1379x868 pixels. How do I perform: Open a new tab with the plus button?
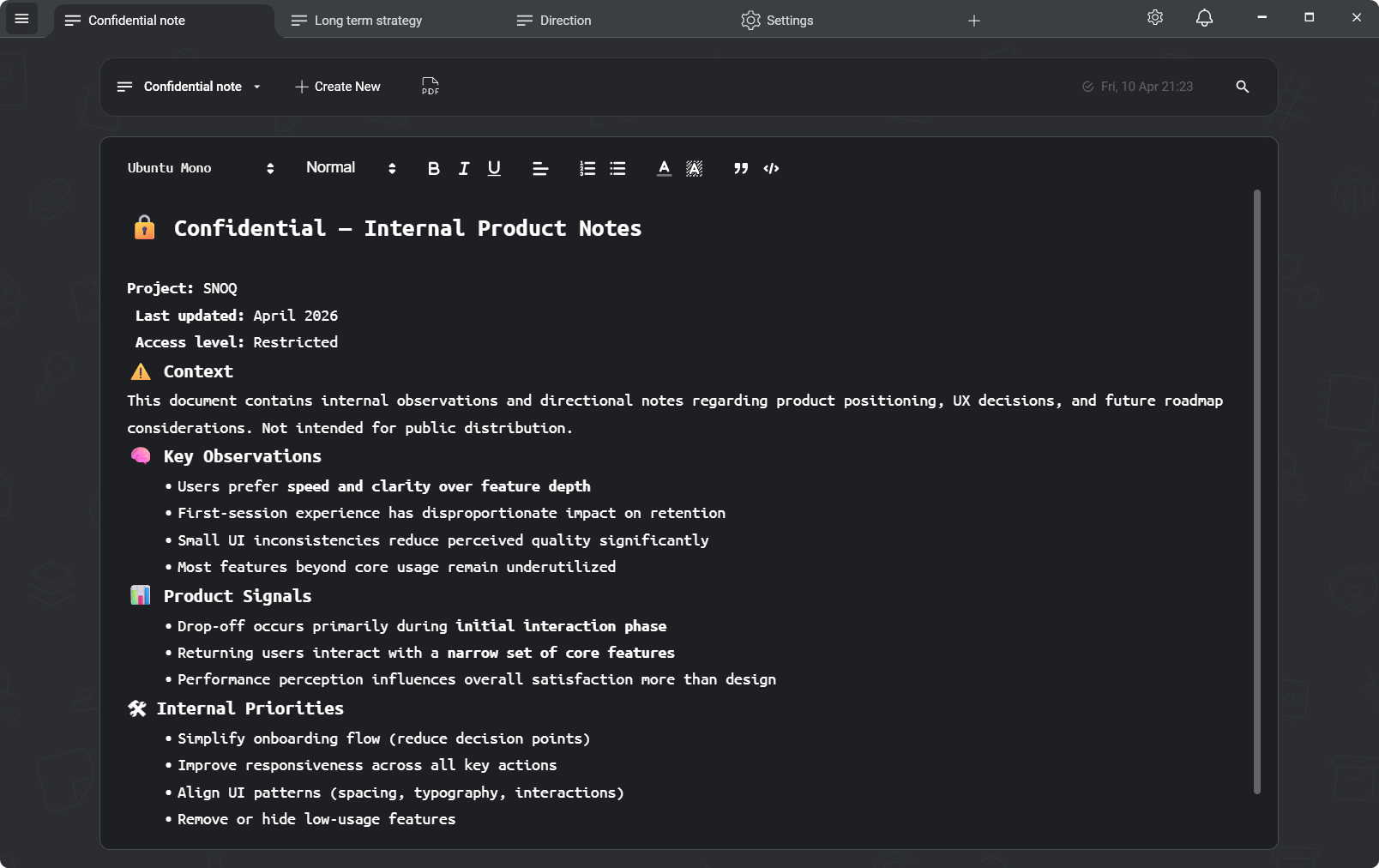[x=974, y=21]
